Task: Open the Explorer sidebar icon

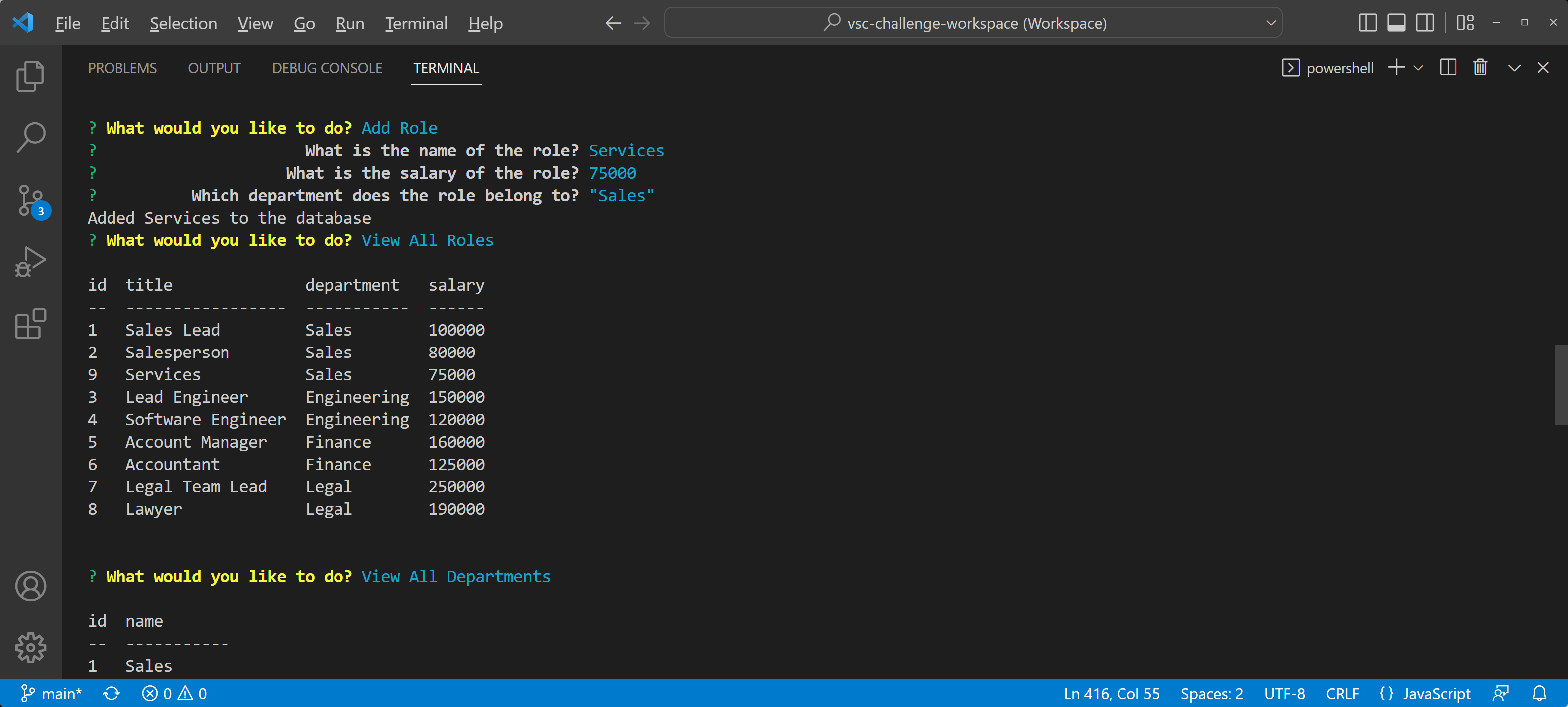Action: pyautogui.click(x=30, y=76)
